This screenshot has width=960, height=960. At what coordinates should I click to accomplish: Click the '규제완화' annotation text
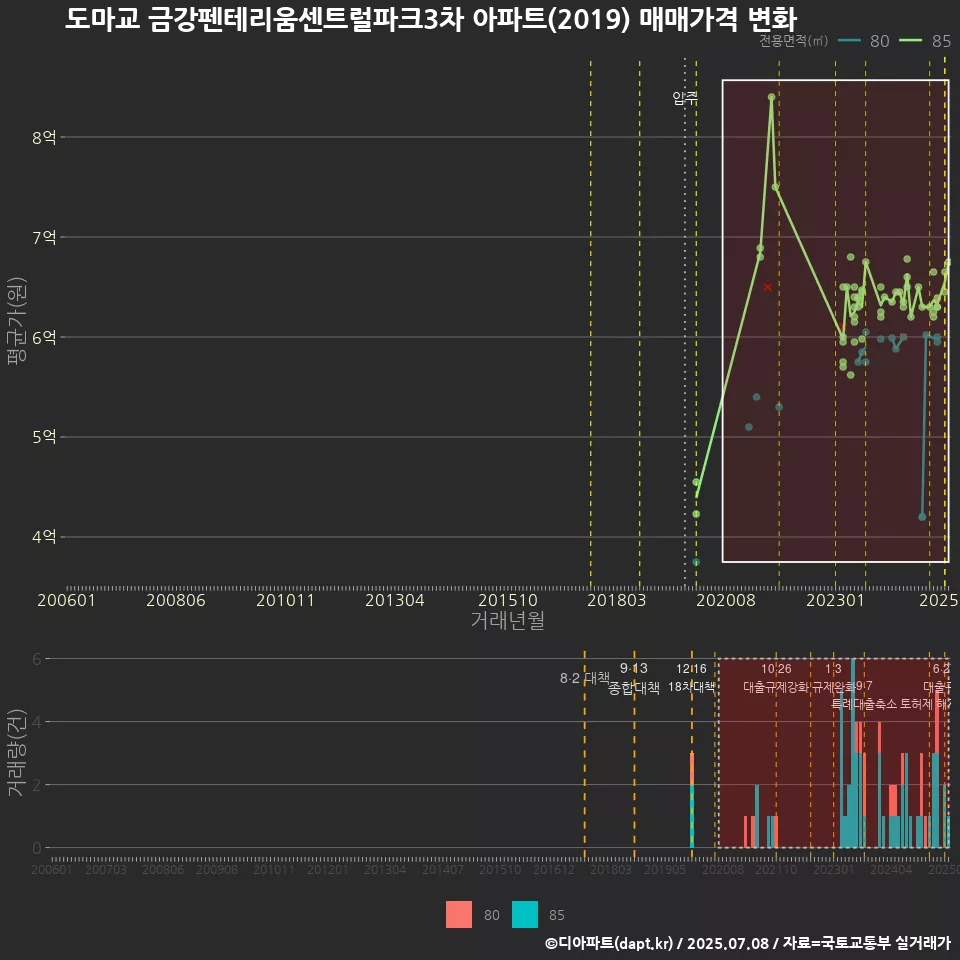[x=833, y=687]
